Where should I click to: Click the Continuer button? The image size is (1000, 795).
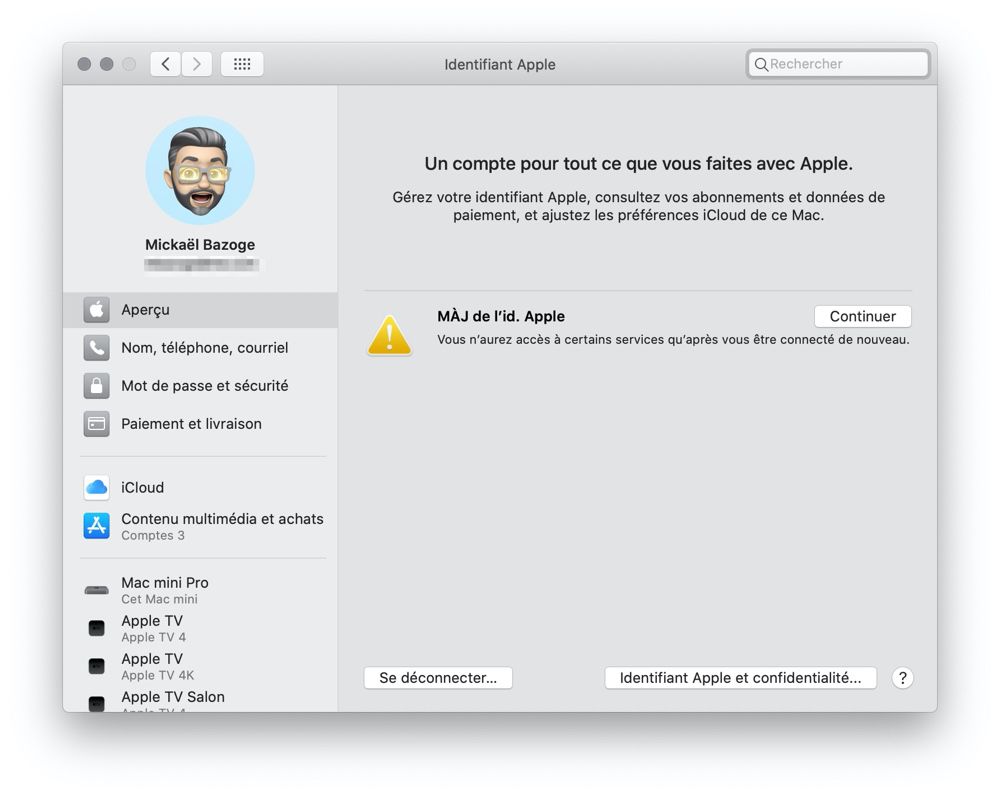[x=862, y=316]
